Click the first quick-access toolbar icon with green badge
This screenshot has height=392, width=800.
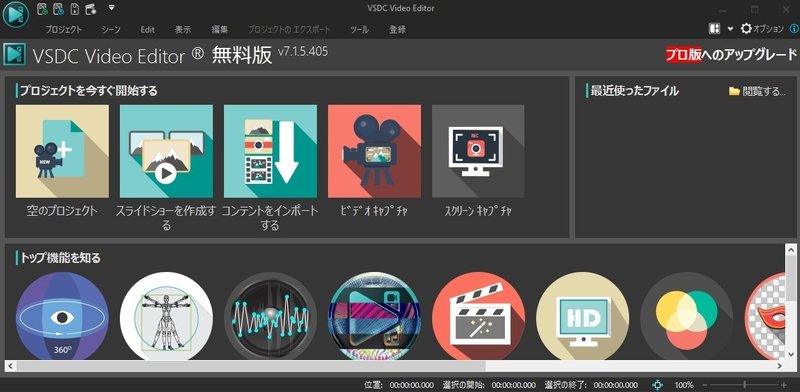pyautogui.click(x=43, y=9)
